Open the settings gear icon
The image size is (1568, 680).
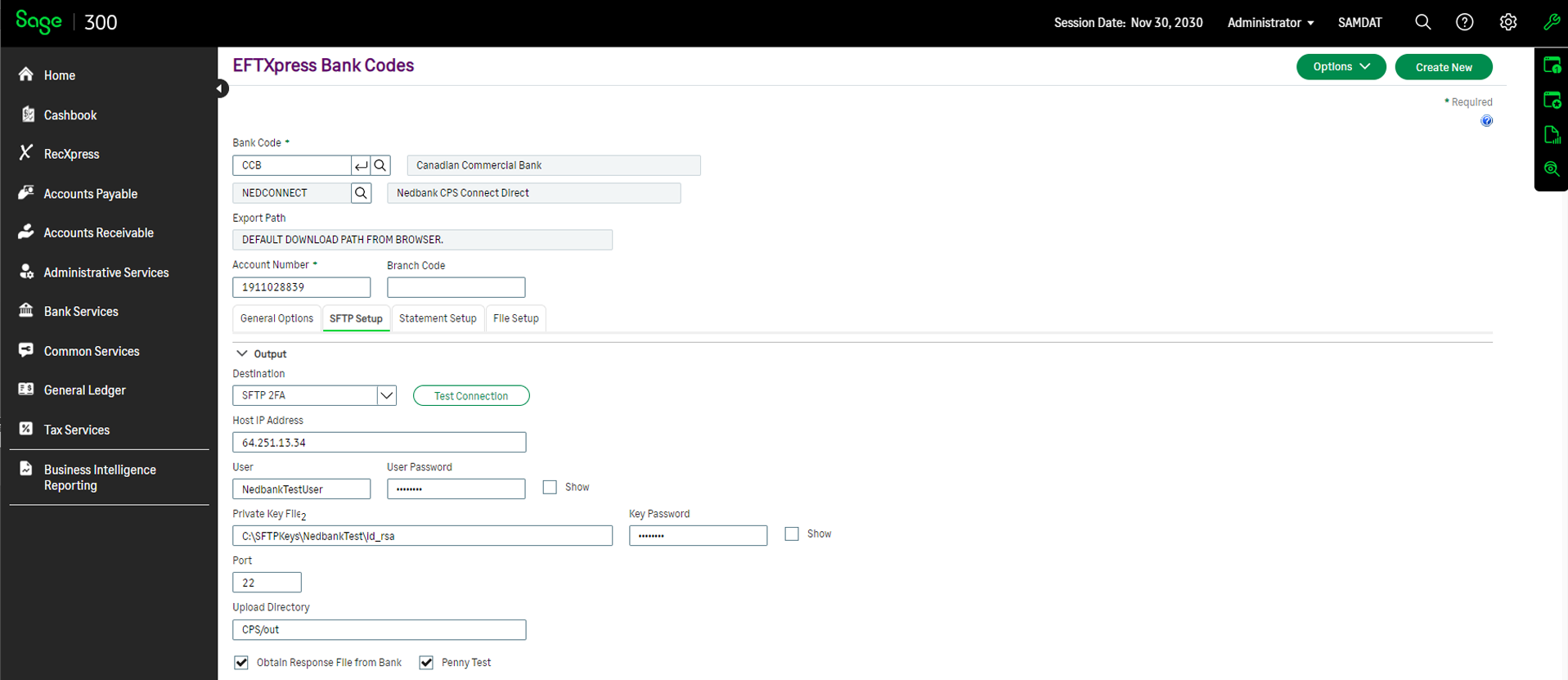coord(1508,22)
